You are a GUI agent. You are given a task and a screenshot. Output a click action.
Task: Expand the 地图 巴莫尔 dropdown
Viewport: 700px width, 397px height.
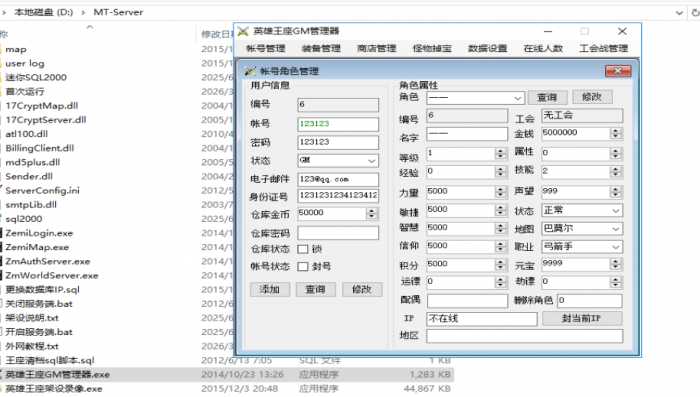616,229
